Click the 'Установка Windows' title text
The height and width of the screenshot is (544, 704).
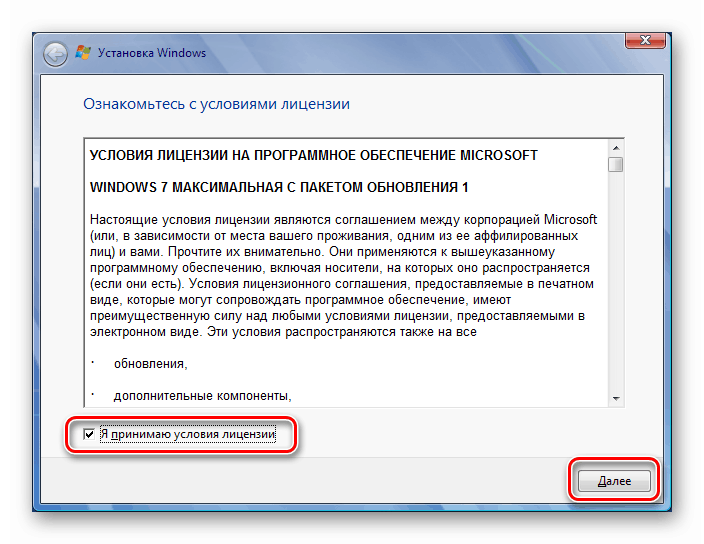tap(152, 53)
